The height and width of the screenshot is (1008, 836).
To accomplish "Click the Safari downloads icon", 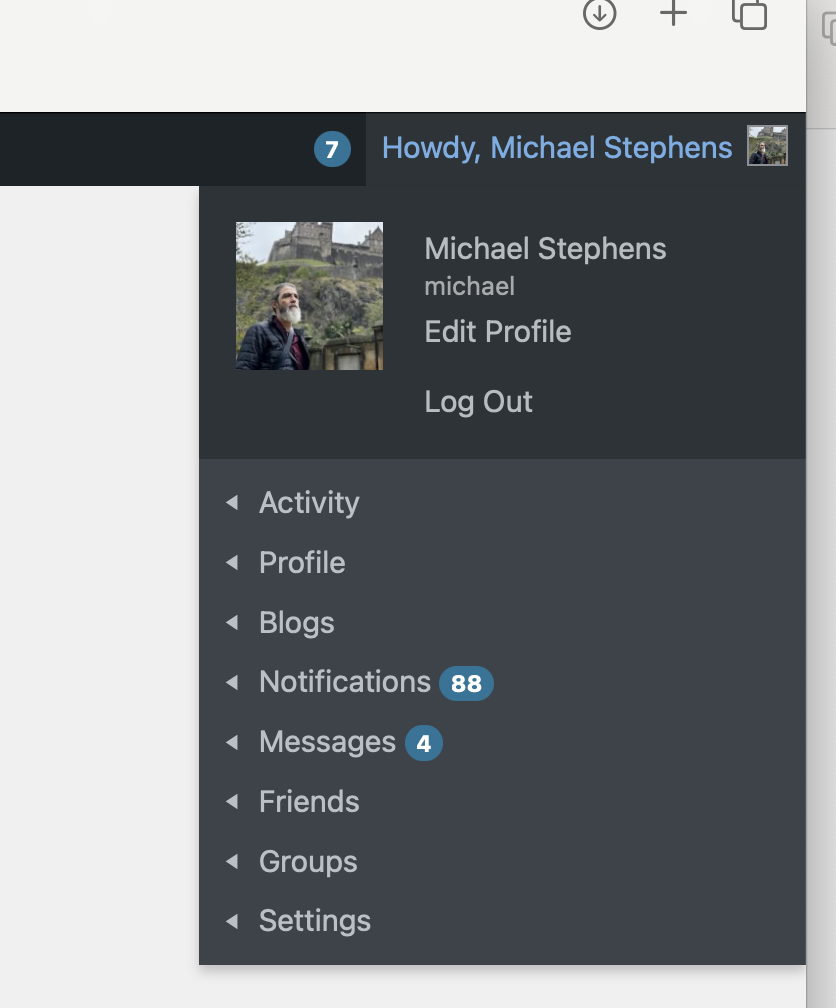I will click(x=599, y=14).
